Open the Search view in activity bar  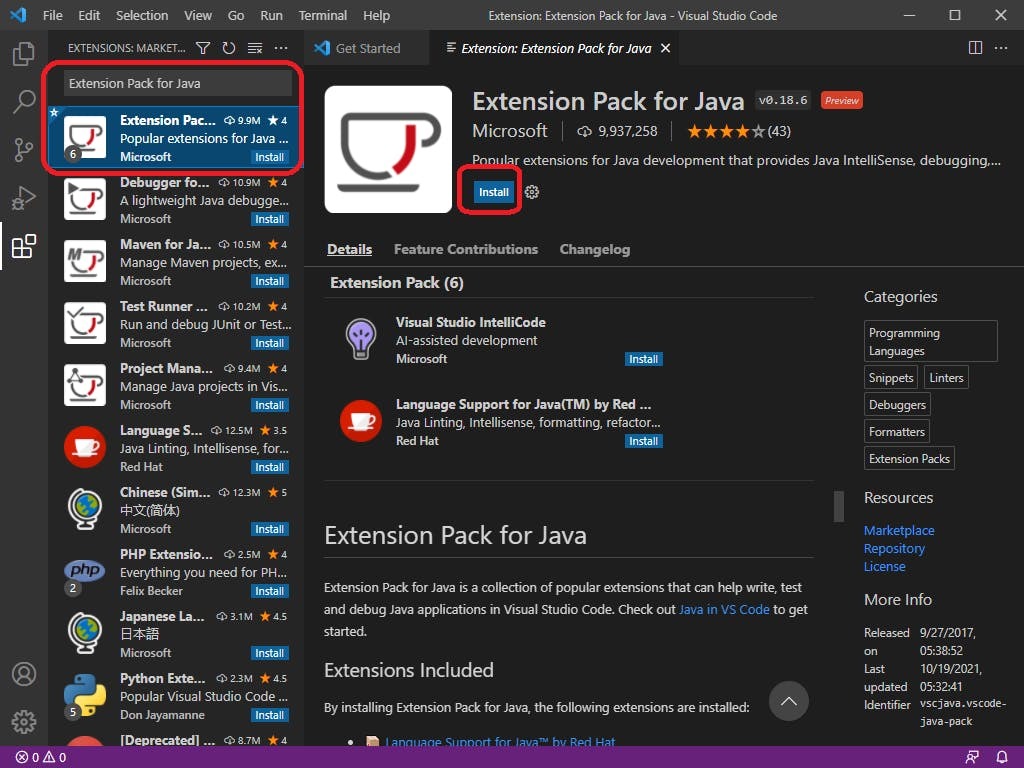point(24,101)
